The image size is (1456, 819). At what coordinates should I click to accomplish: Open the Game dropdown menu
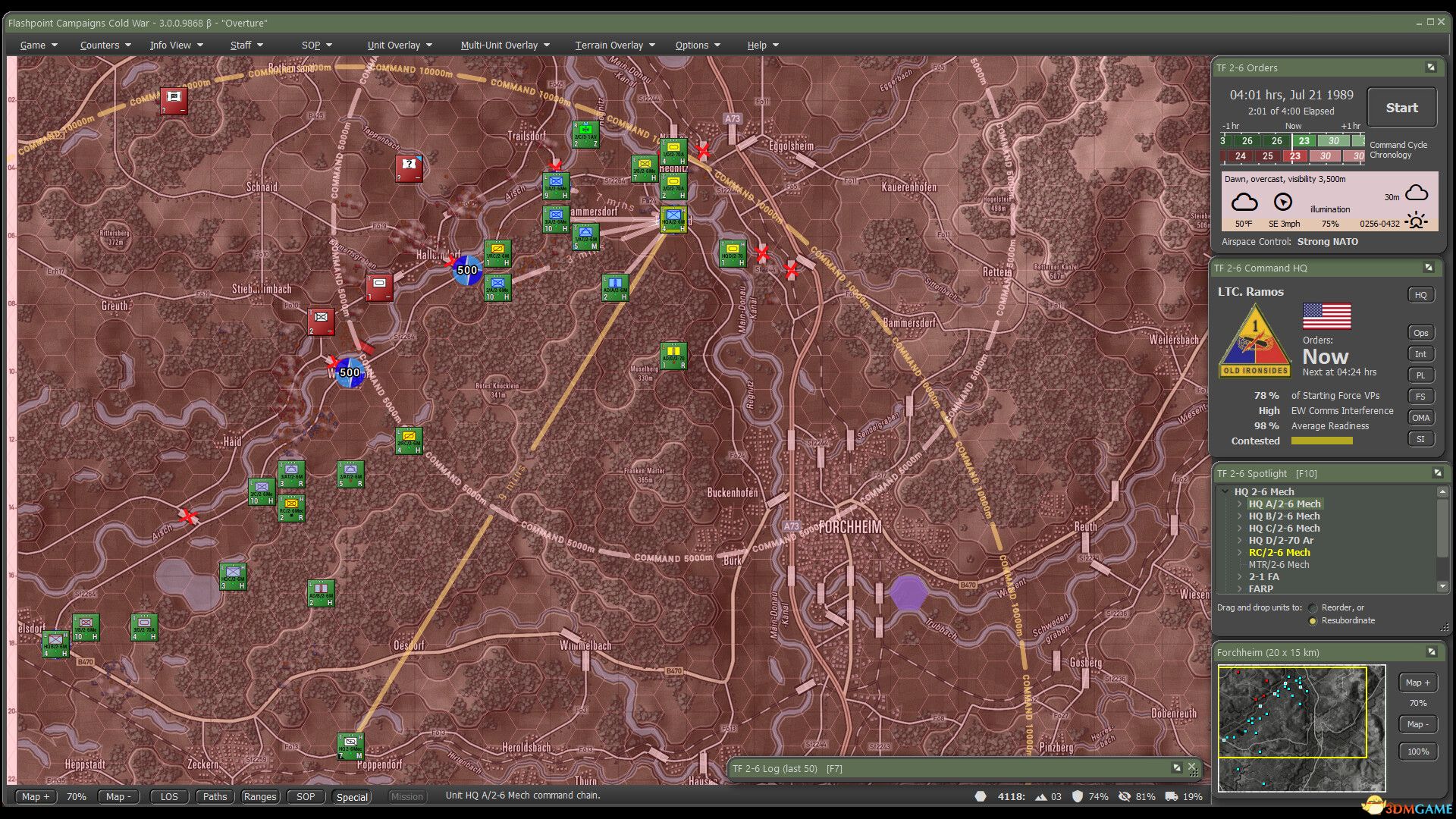(33, 45)
